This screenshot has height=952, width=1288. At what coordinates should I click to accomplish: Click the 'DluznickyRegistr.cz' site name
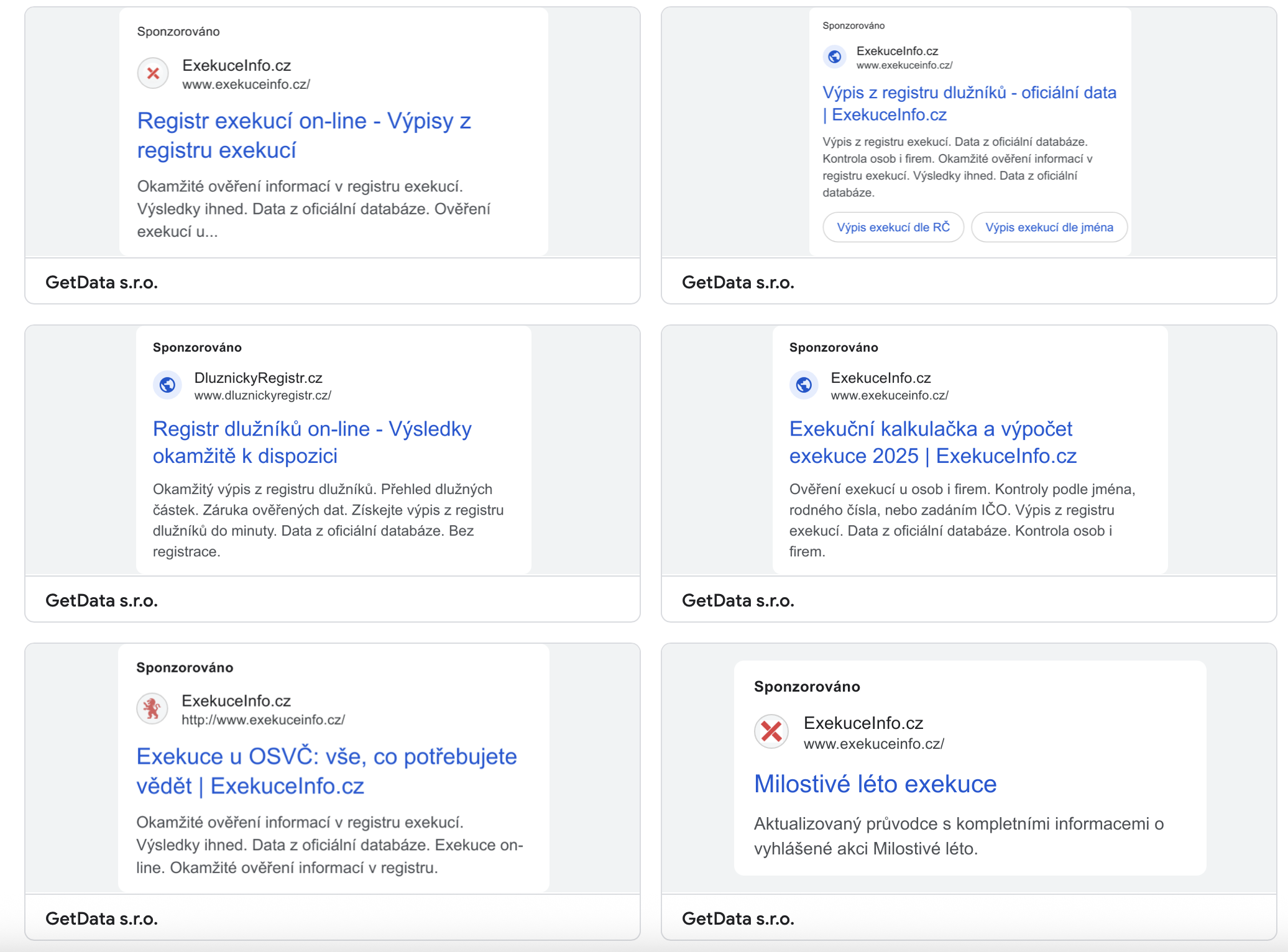click(259, 378)
